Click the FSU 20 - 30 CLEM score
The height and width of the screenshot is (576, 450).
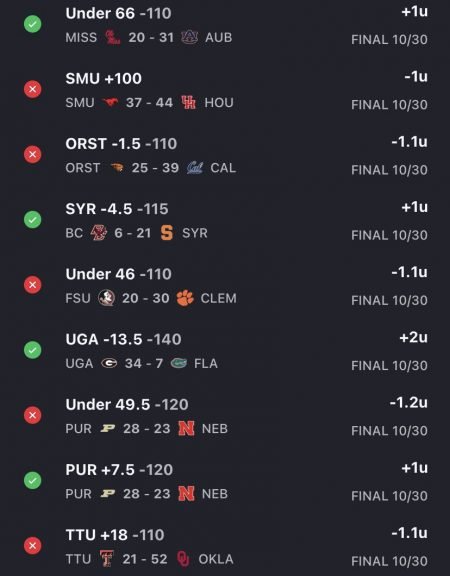(x=151, y=298)
